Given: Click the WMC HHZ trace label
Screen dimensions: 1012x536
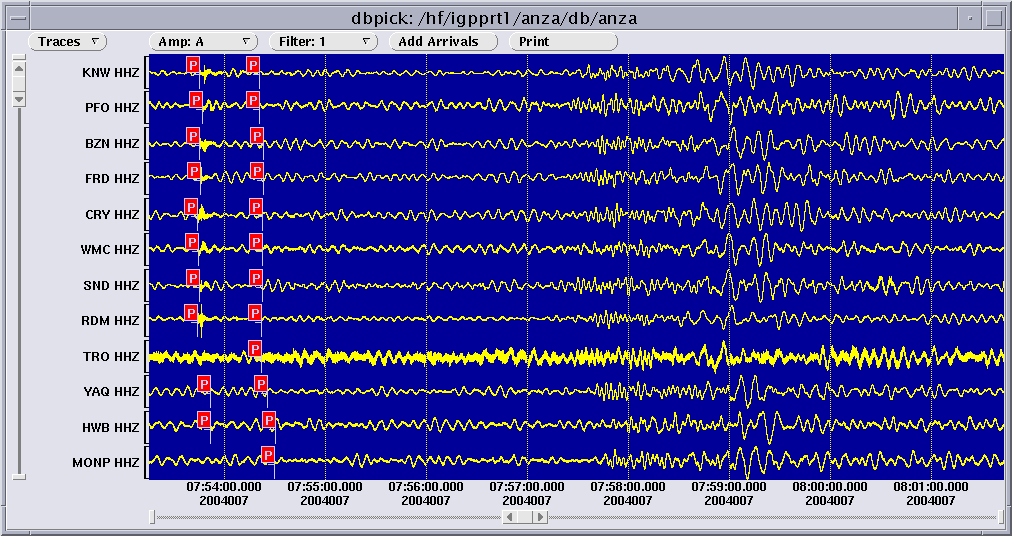Looking at the screenshot, I should (110, 249).
